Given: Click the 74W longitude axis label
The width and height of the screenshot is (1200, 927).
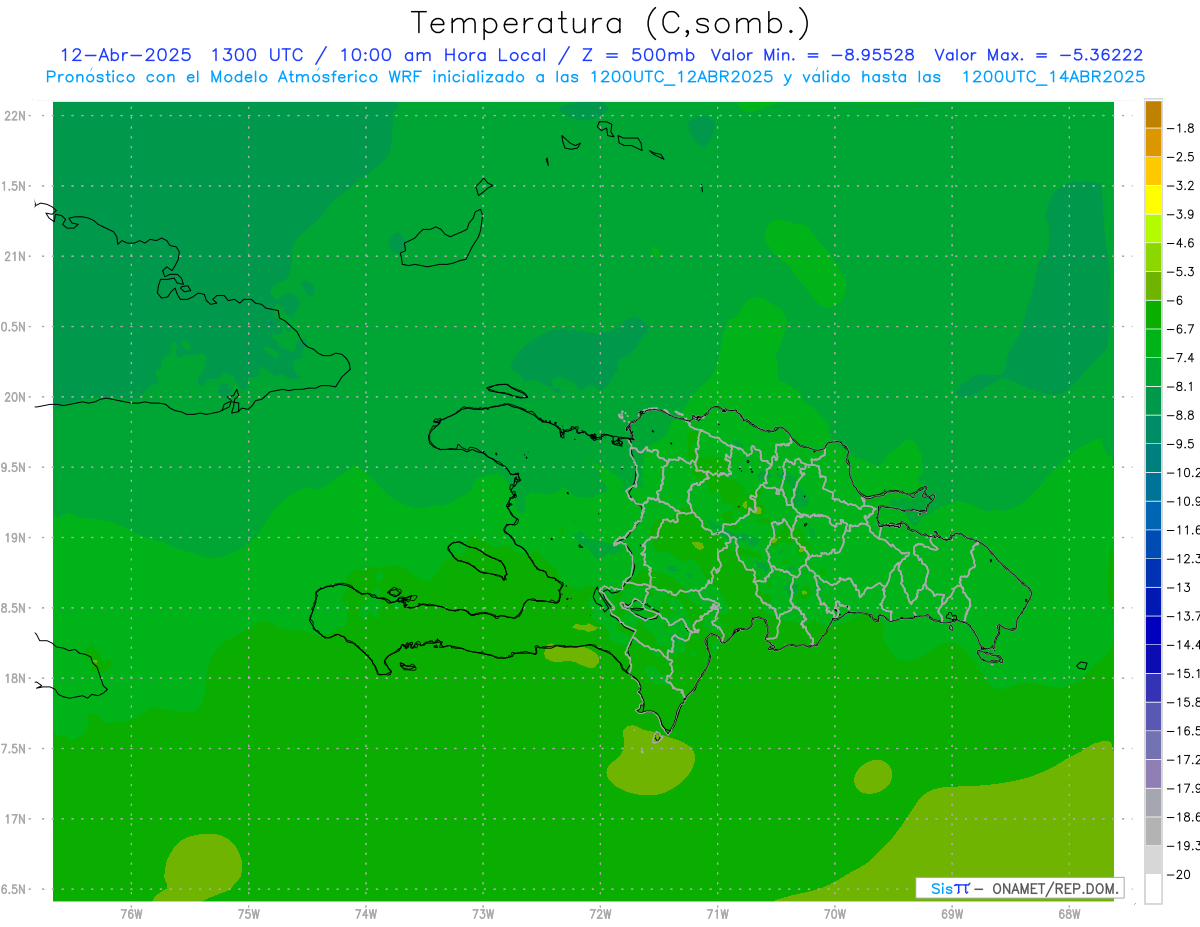Looking at the screenshot, I should (x=365, y=914).
